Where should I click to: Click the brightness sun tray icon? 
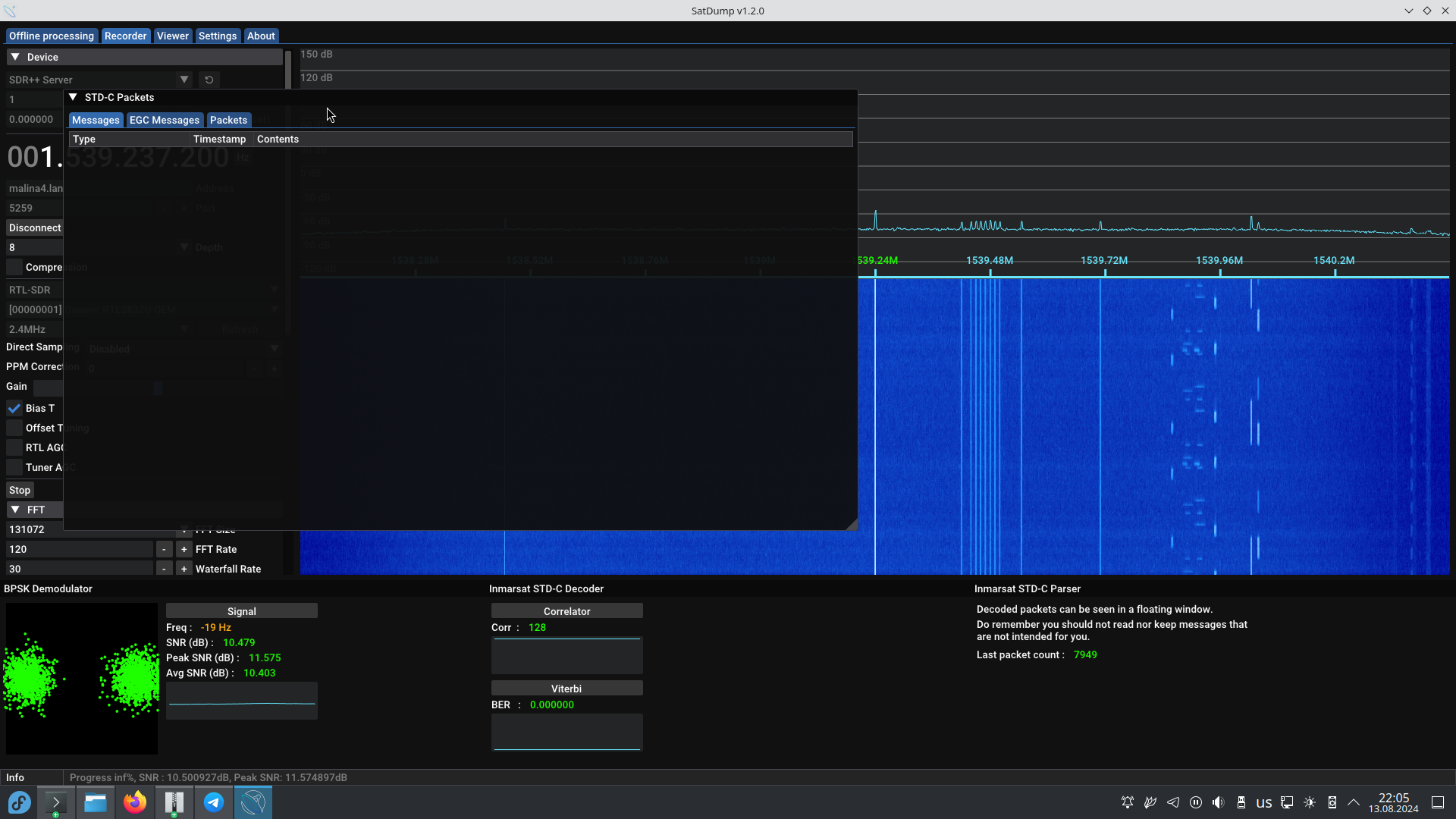click(x=1310, y=802)
